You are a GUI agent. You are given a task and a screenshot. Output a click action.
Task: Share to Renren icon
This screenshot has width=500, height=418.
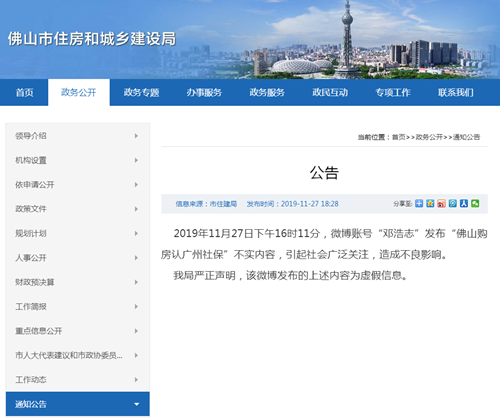[464, 203]
